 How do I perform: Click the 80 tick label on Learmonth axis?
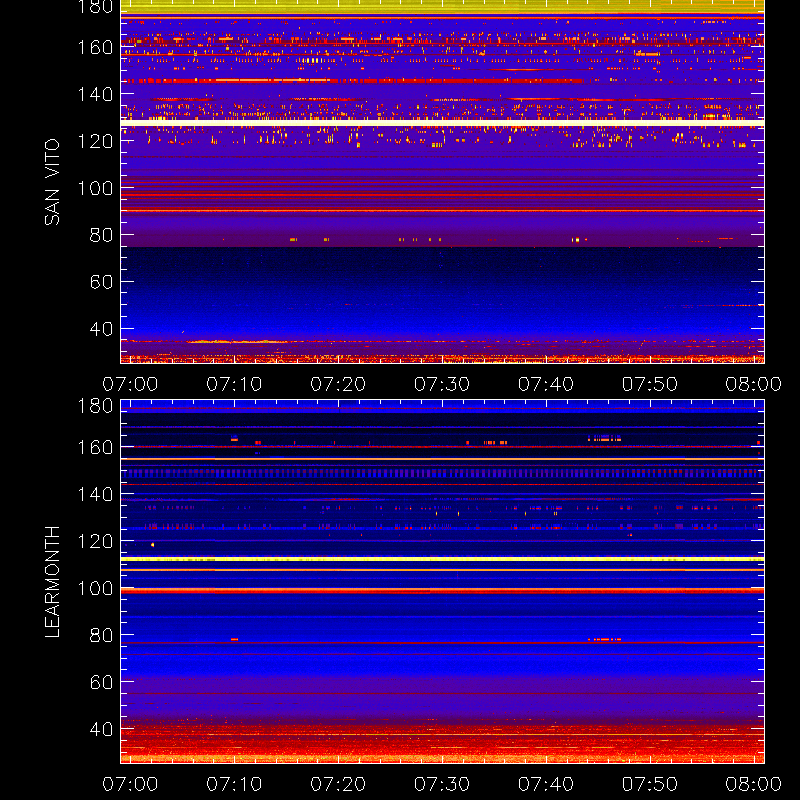101,635
